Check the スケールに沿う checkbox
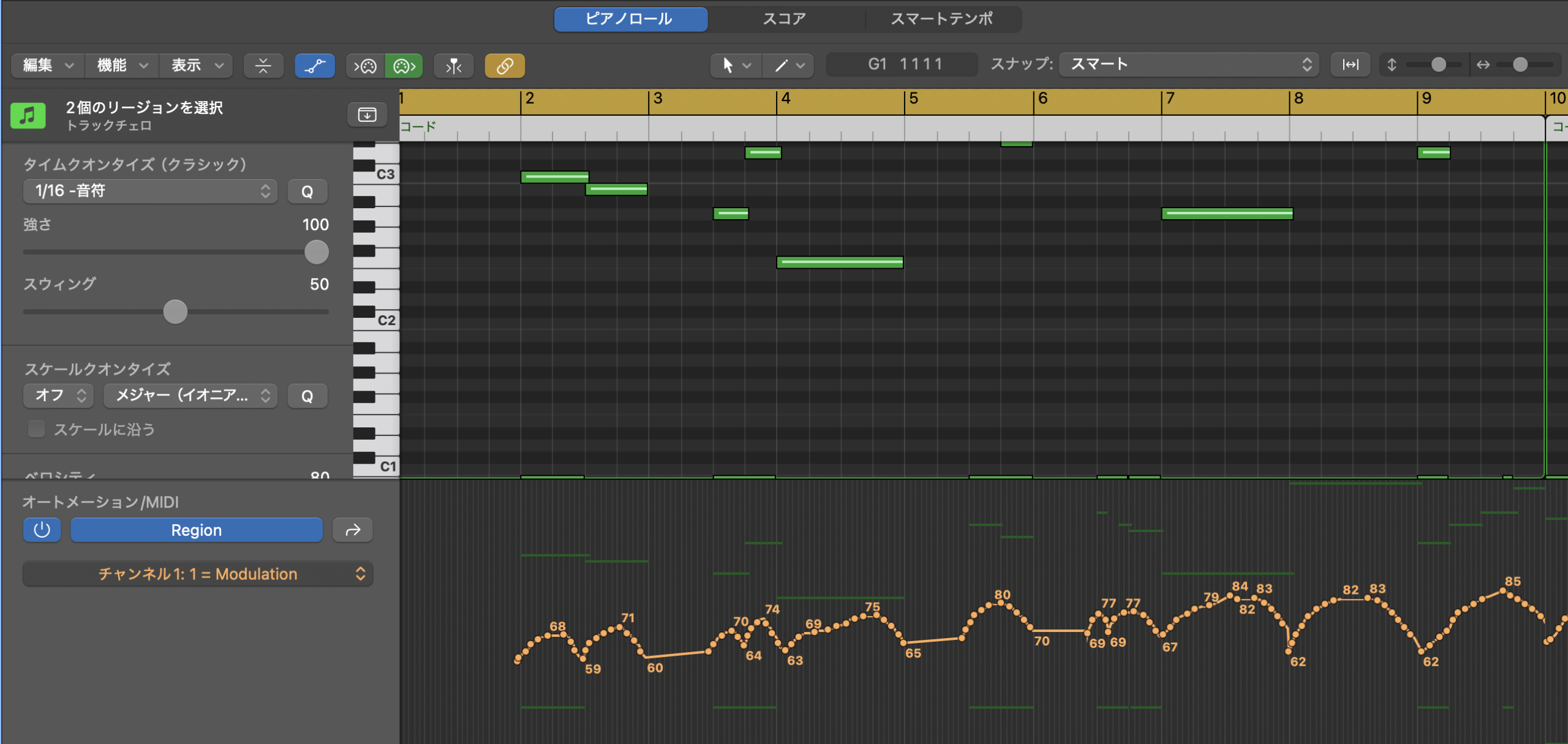The width and height of the screenshot is (1568, 744). tap(37, 429)
